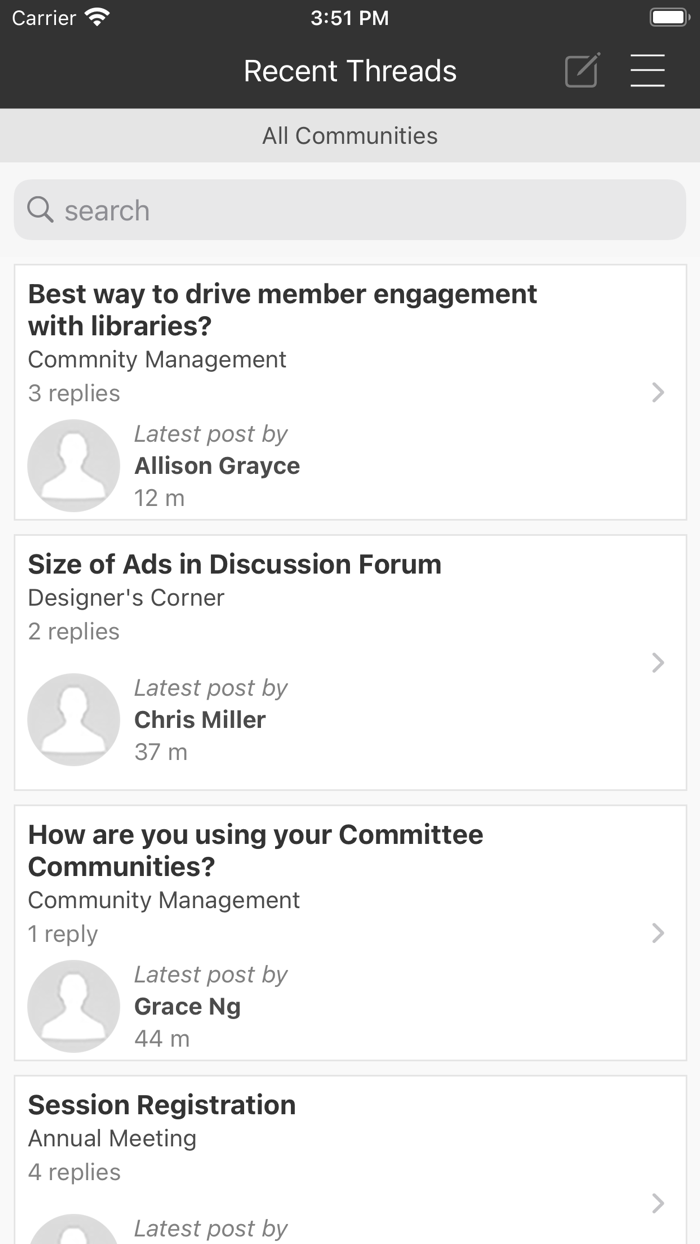Image resolution: width=700 pixels, height=1244 pixels.
Task: Expand Session Registration using its chevron arrow
Action: click(658, 1203)
